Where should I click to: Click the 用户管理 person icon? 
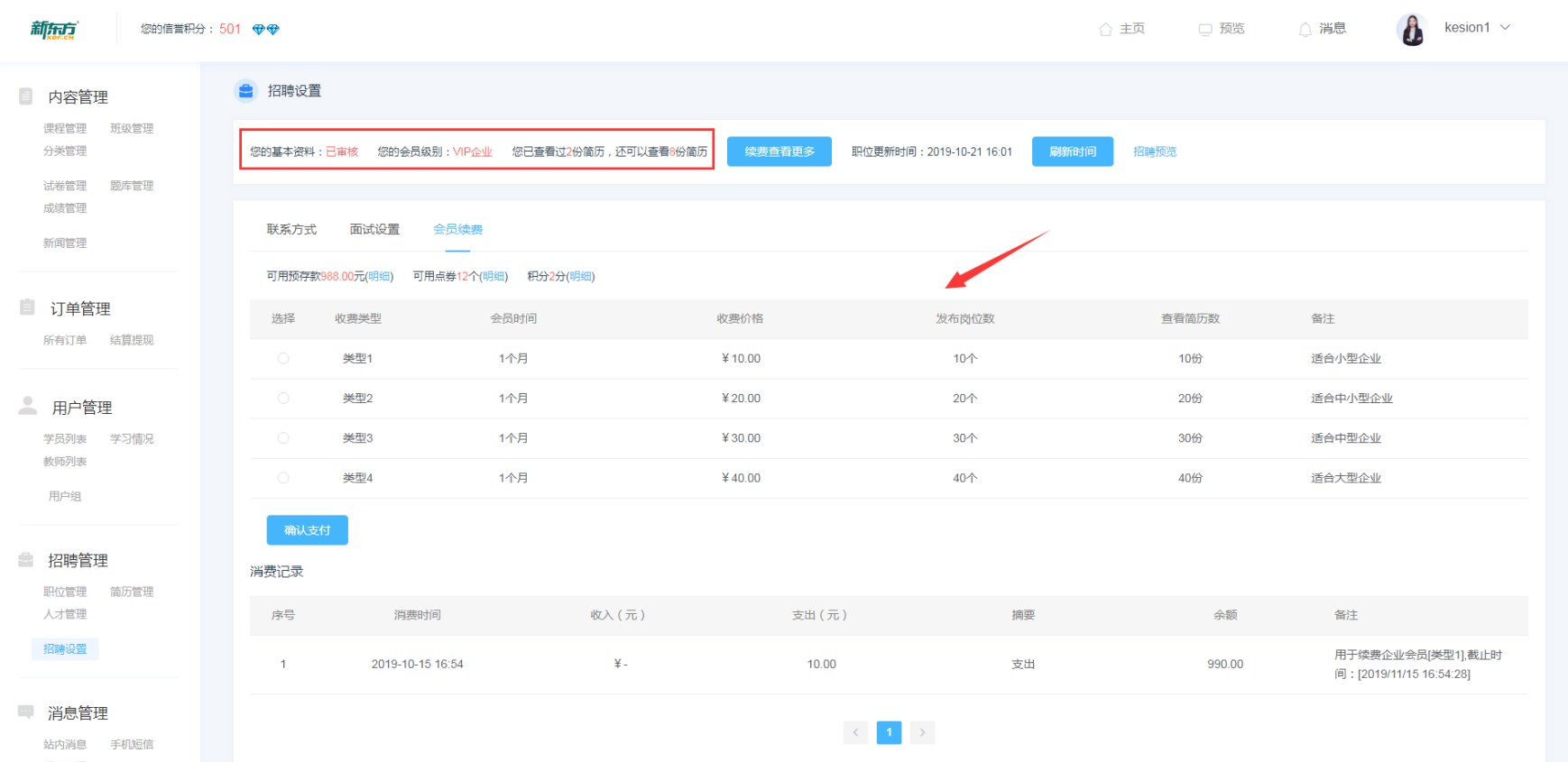[28, 407]
